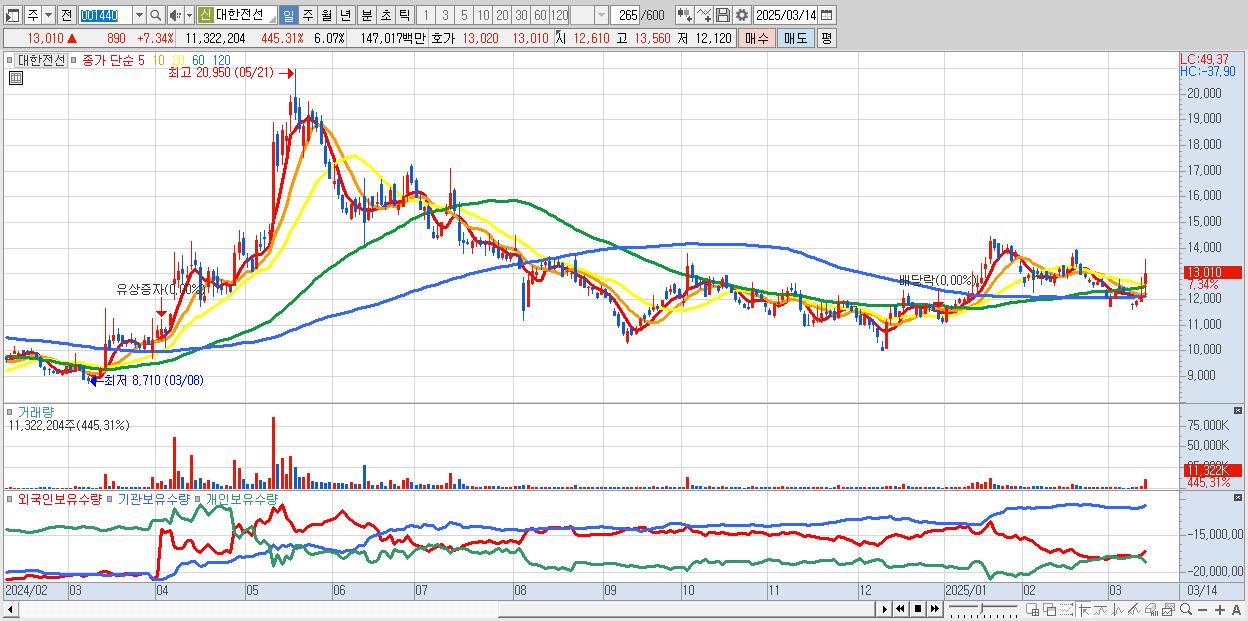Click the dashed chart range icon at bottom

point(1066,609)
